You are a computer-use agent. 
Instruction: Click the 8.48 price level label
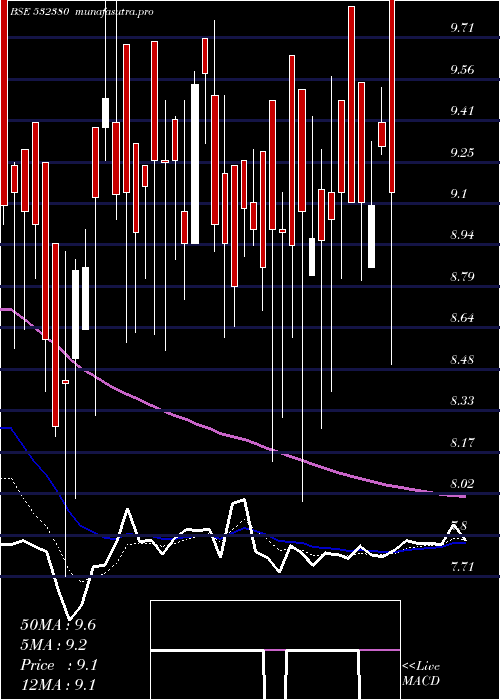click(462, 359)
